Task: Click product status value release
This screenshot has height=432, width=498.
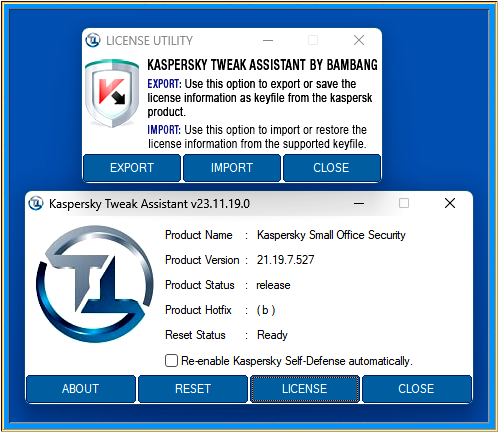Action: pyautogui.click(x=273, y=285)
